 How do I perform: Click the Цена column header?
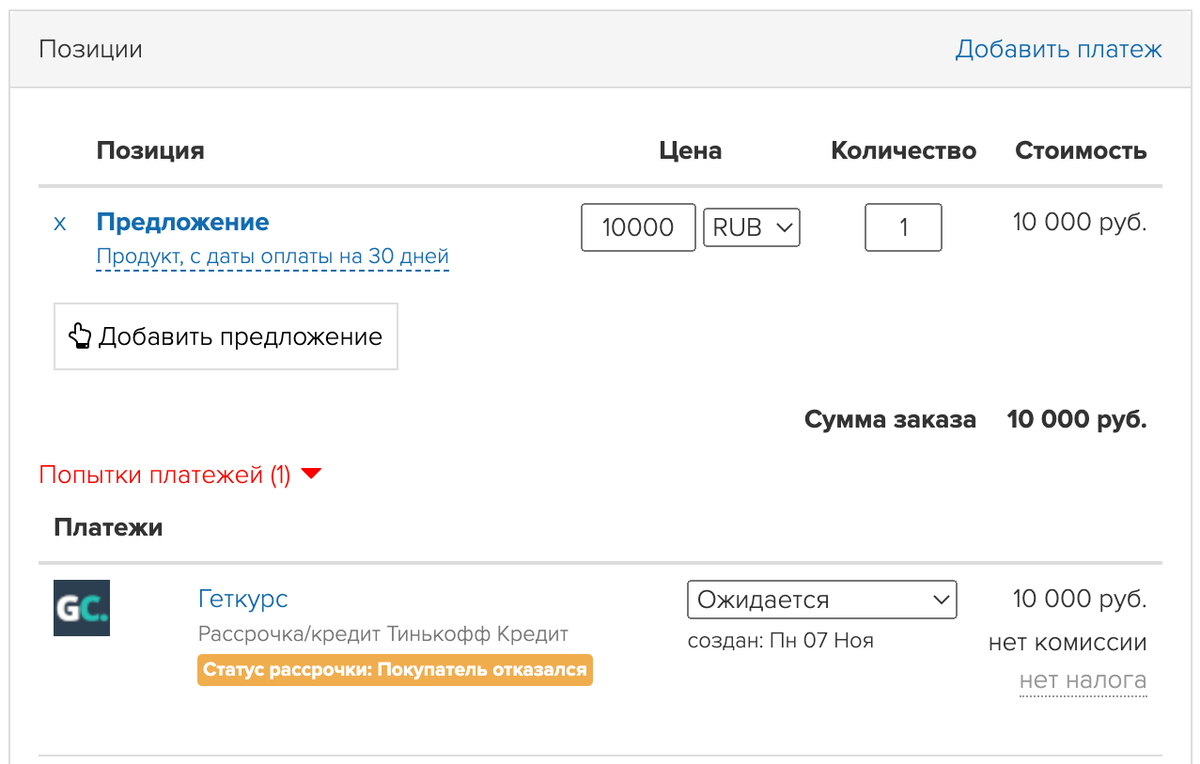[x=691, y=151]
